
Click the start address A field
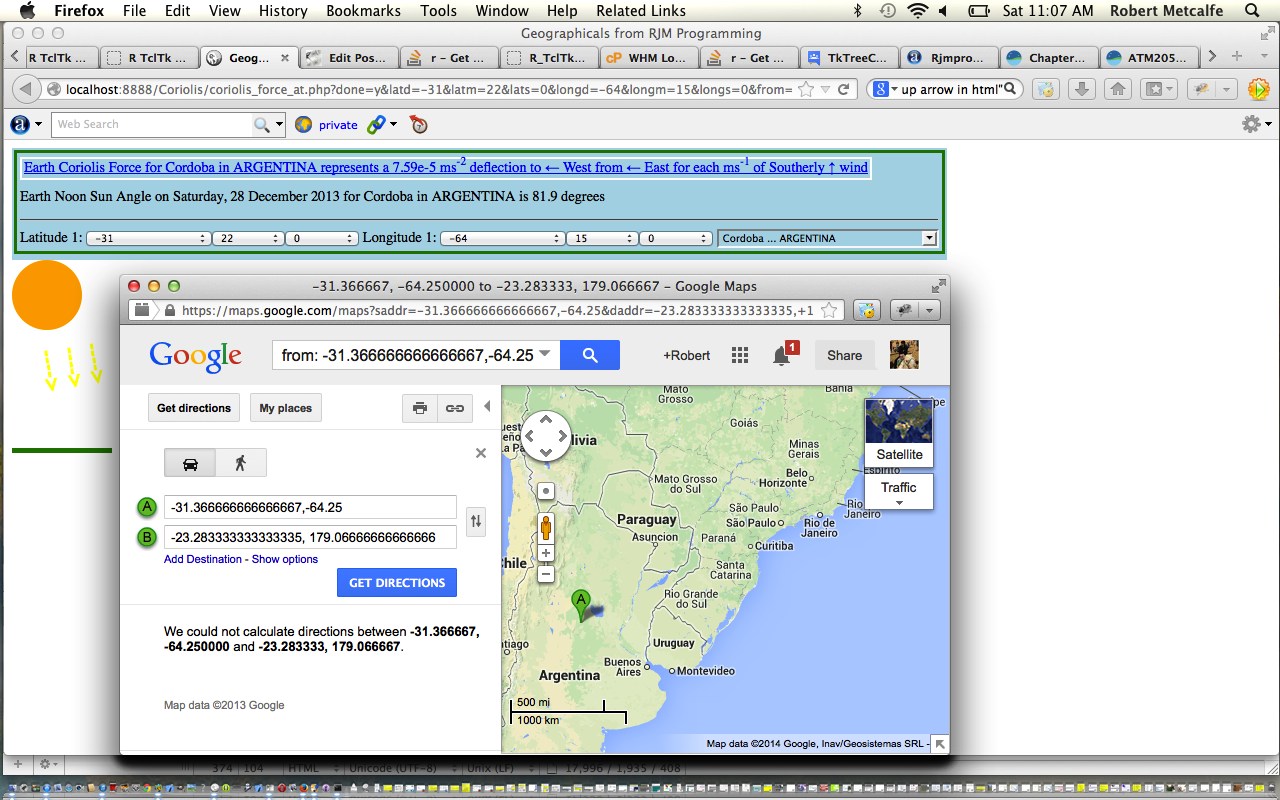(310, 507)
